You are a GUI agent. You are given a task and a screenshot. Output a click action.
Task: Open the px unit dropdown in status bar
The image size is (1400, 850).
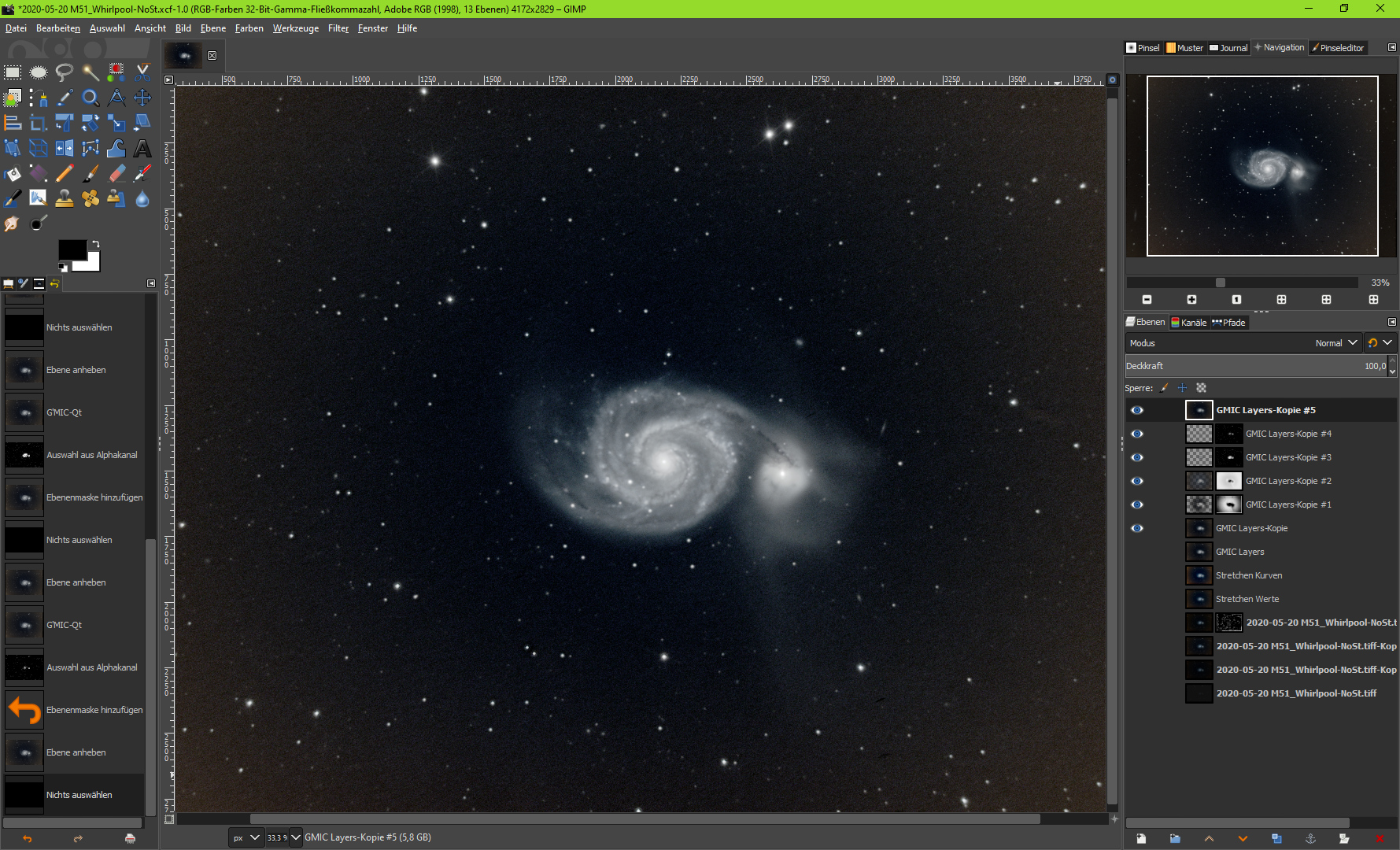point(246,837)
